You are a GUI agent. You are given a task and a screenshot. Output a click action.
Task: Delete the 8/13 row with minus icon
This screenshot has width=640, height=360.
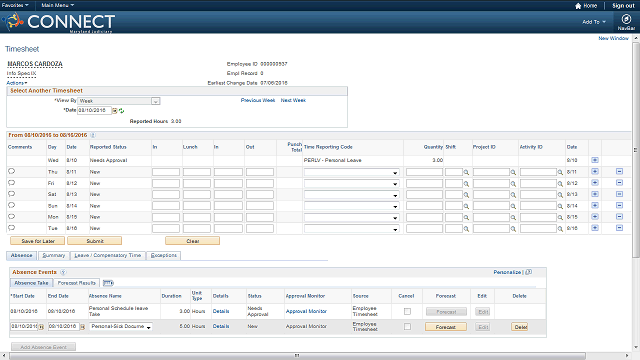[x=619, y=194]
